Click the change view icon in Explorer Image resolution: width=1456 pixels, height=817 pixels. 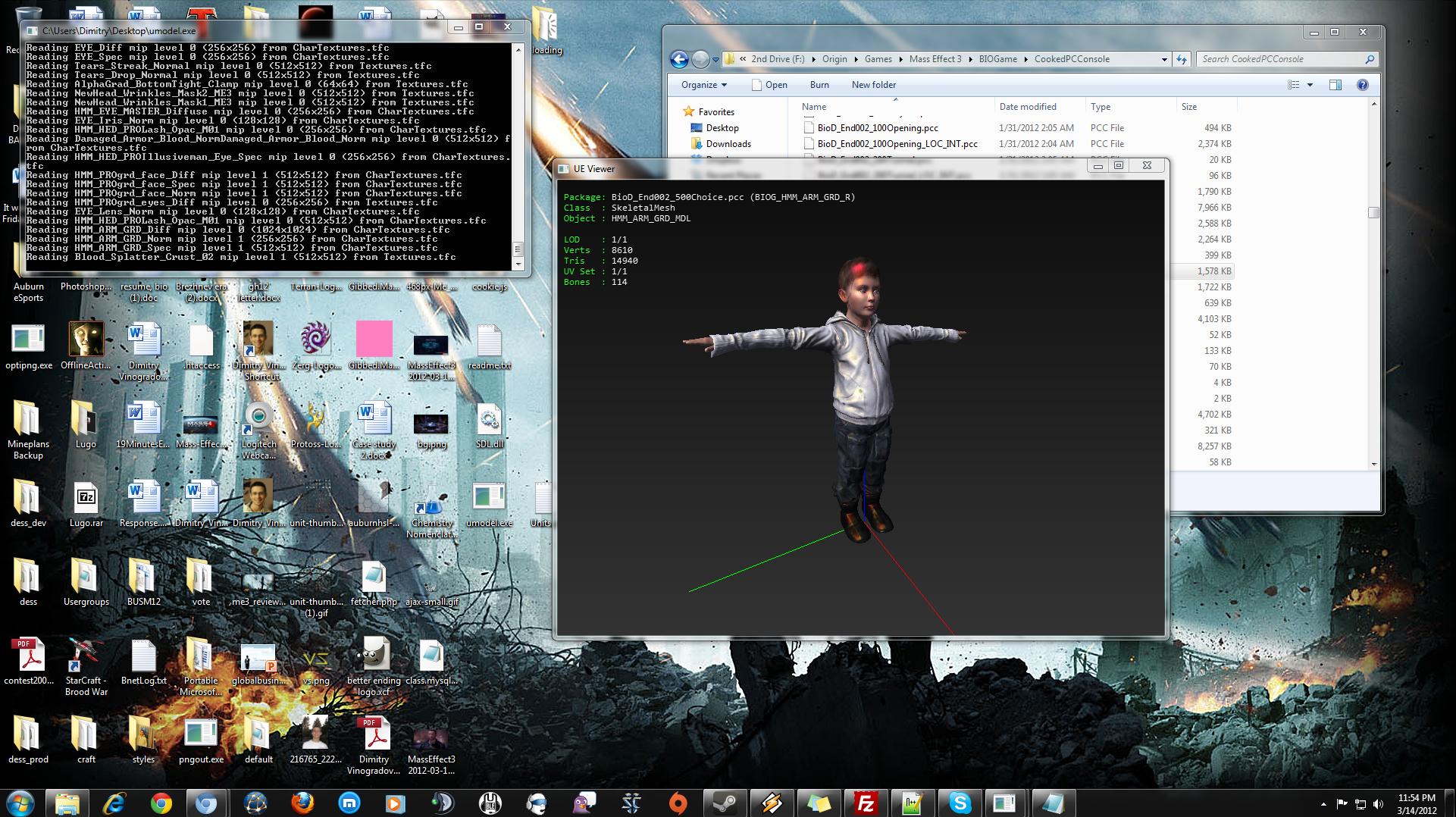(x=1294, y=85)
